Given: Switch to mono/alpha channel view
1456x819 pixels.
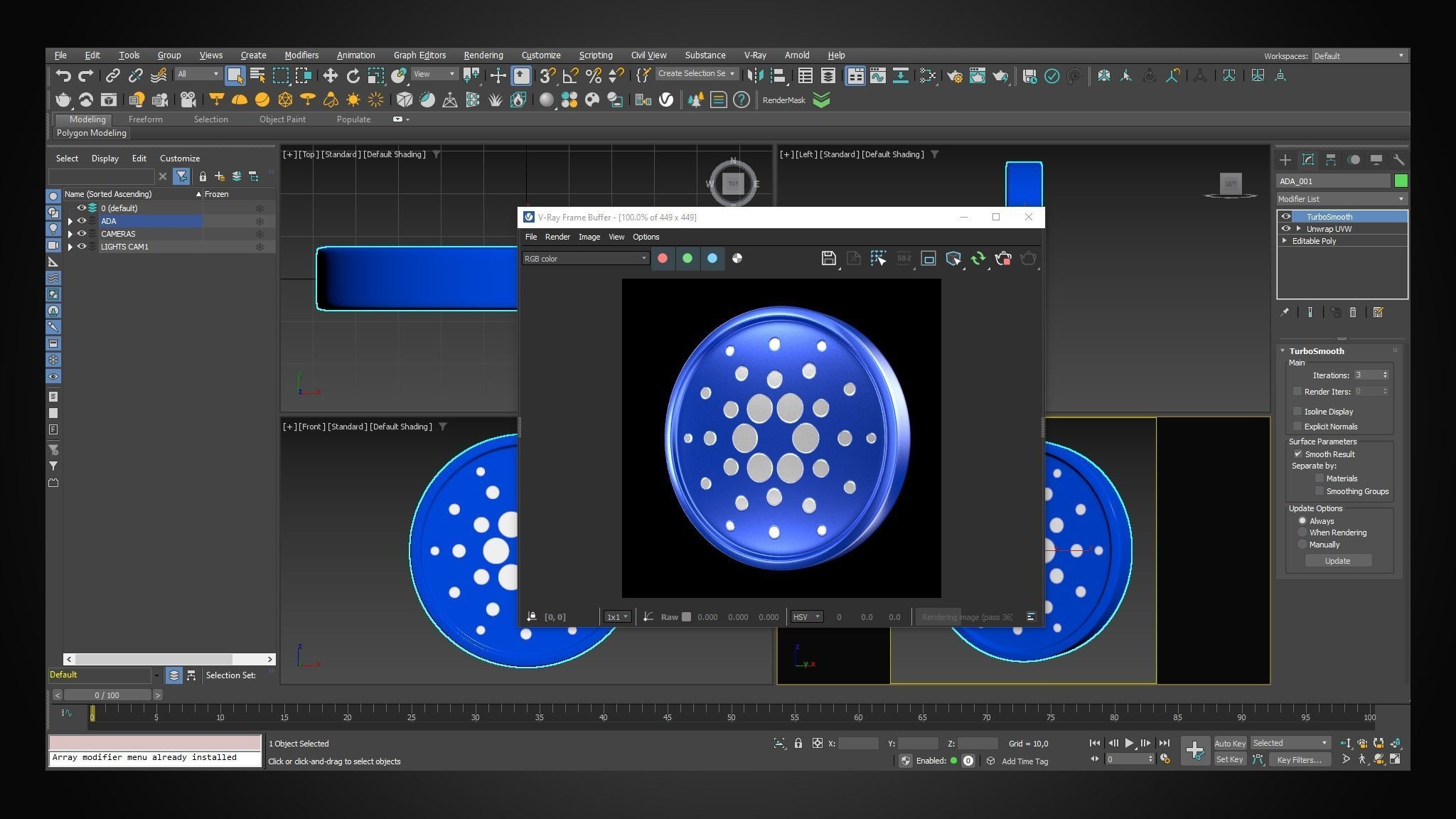Looking at the screenshot, I should (737, 259).
